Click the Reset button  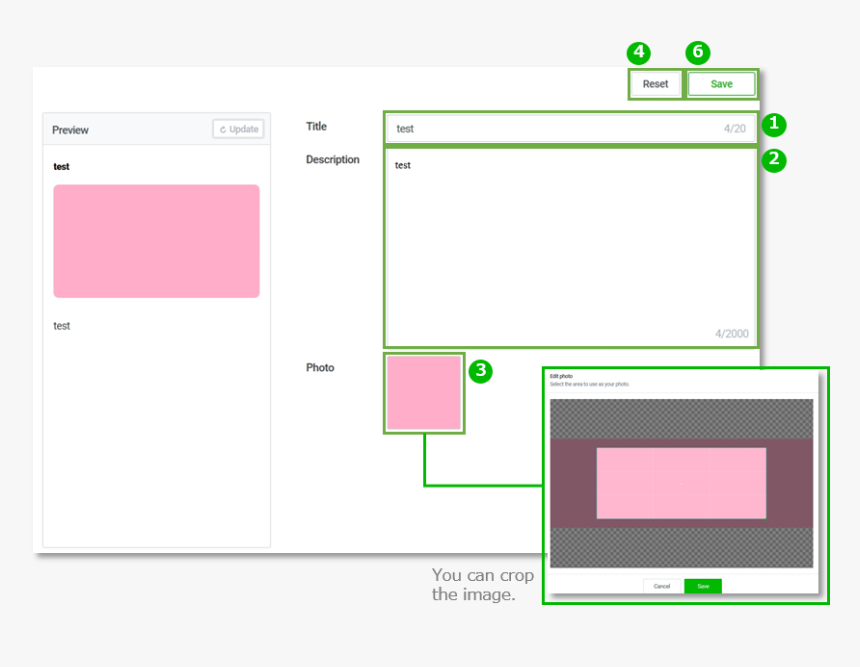[x=655, y=84]
